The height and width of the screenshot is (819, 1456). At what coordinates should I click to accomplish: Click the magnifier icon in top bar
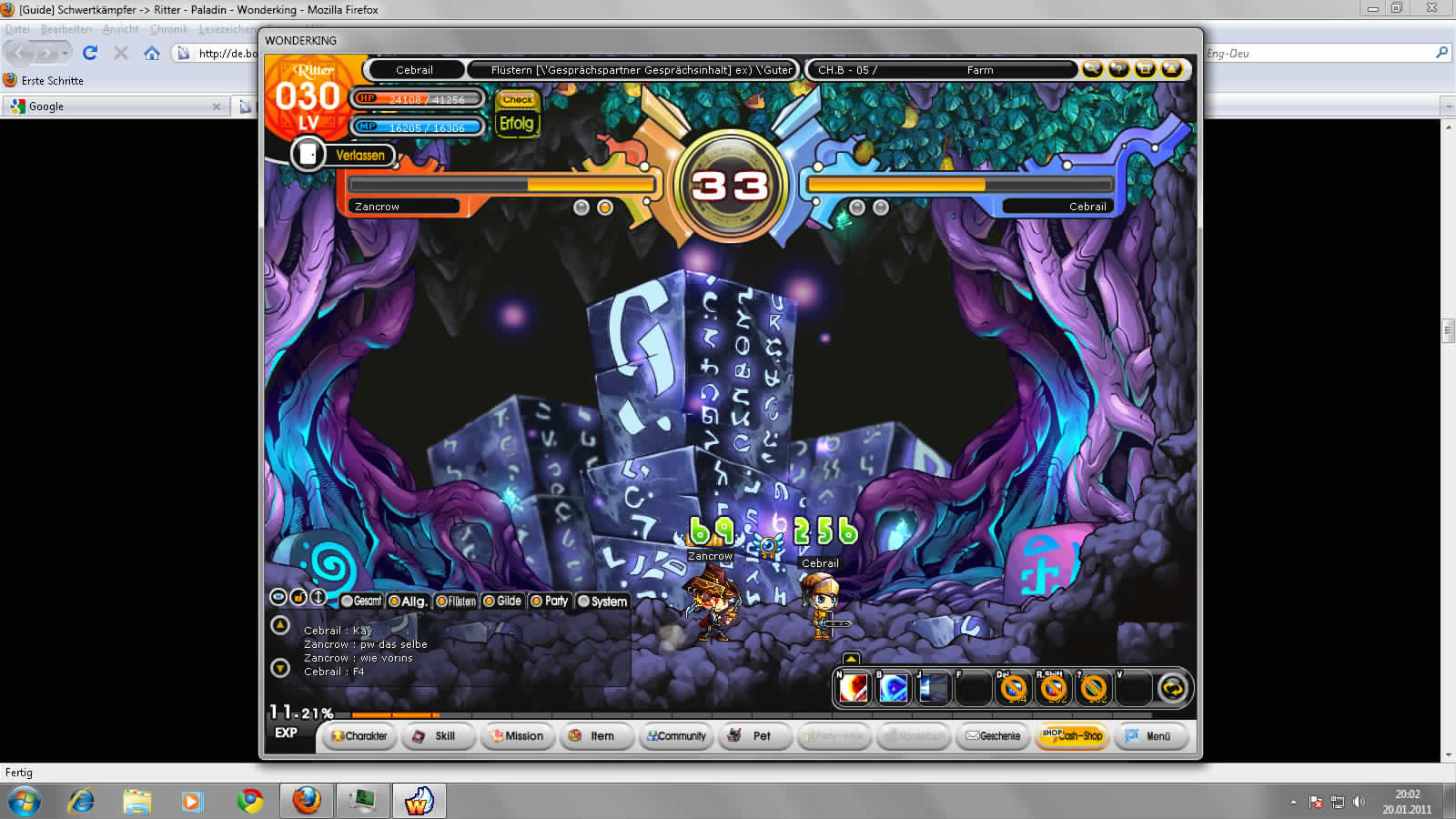click(1092, 69)
